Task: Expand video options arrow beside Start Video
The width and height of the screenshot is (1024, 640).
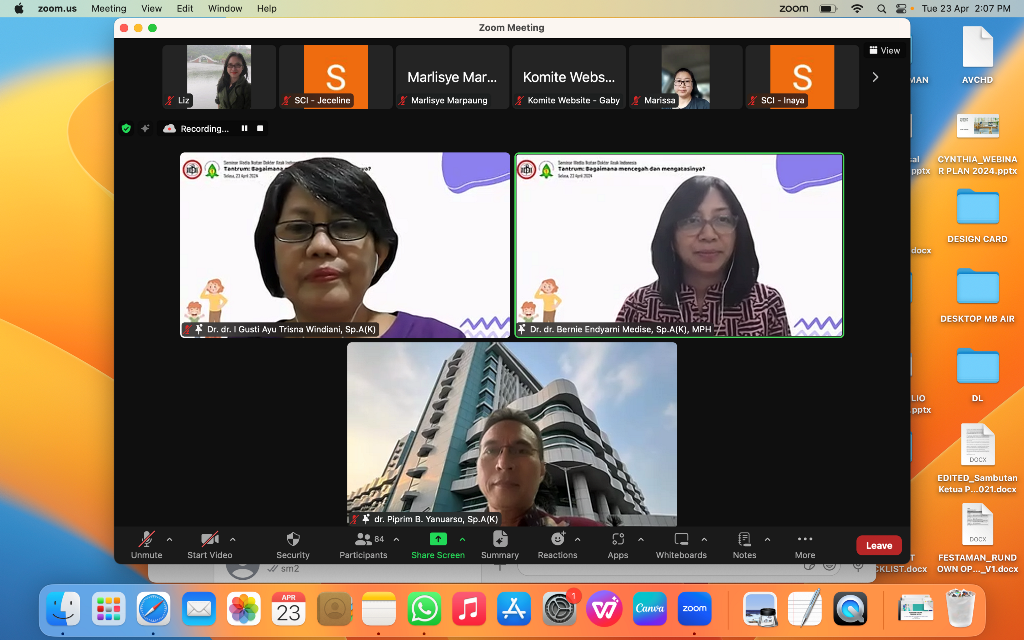Action: point(232,539)
